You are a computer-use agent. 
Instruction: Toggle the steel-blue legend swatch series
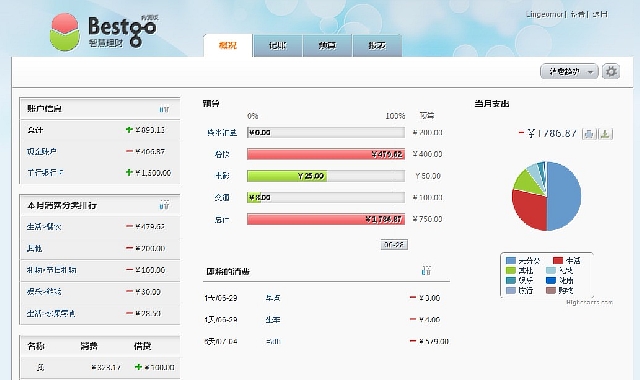511,260
